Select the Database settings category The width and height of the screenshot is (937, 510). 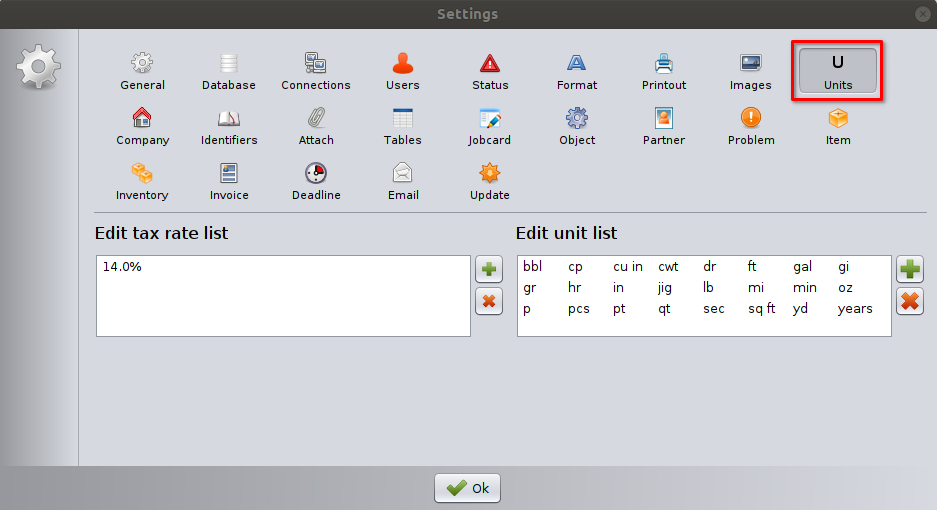(228, 71)
